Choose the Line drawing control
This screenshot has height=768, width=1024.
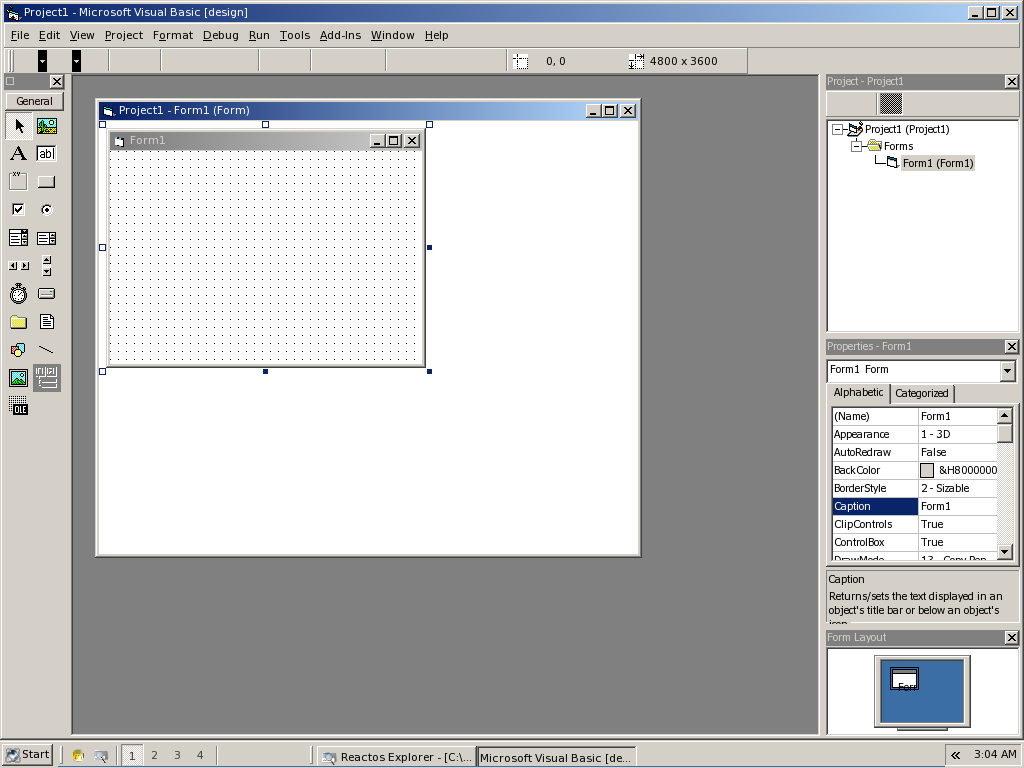click(46, 350)
